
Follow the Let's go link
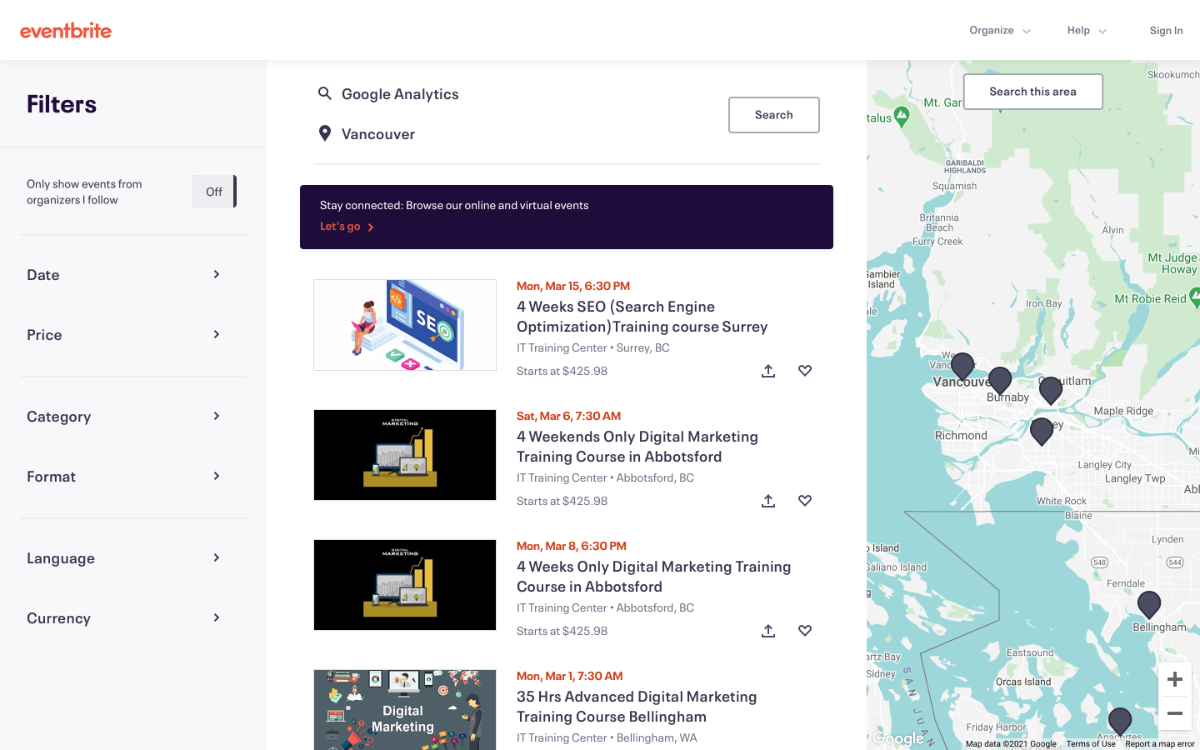[x=341, y=226]
